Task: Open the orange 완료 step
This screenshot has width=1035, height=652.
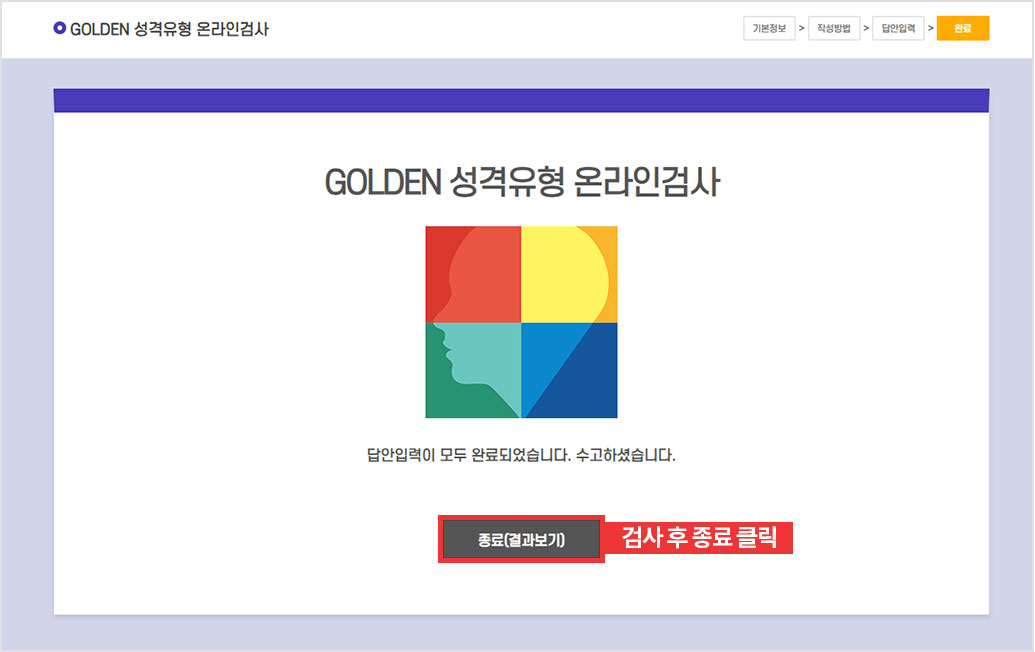Action: 962,28
